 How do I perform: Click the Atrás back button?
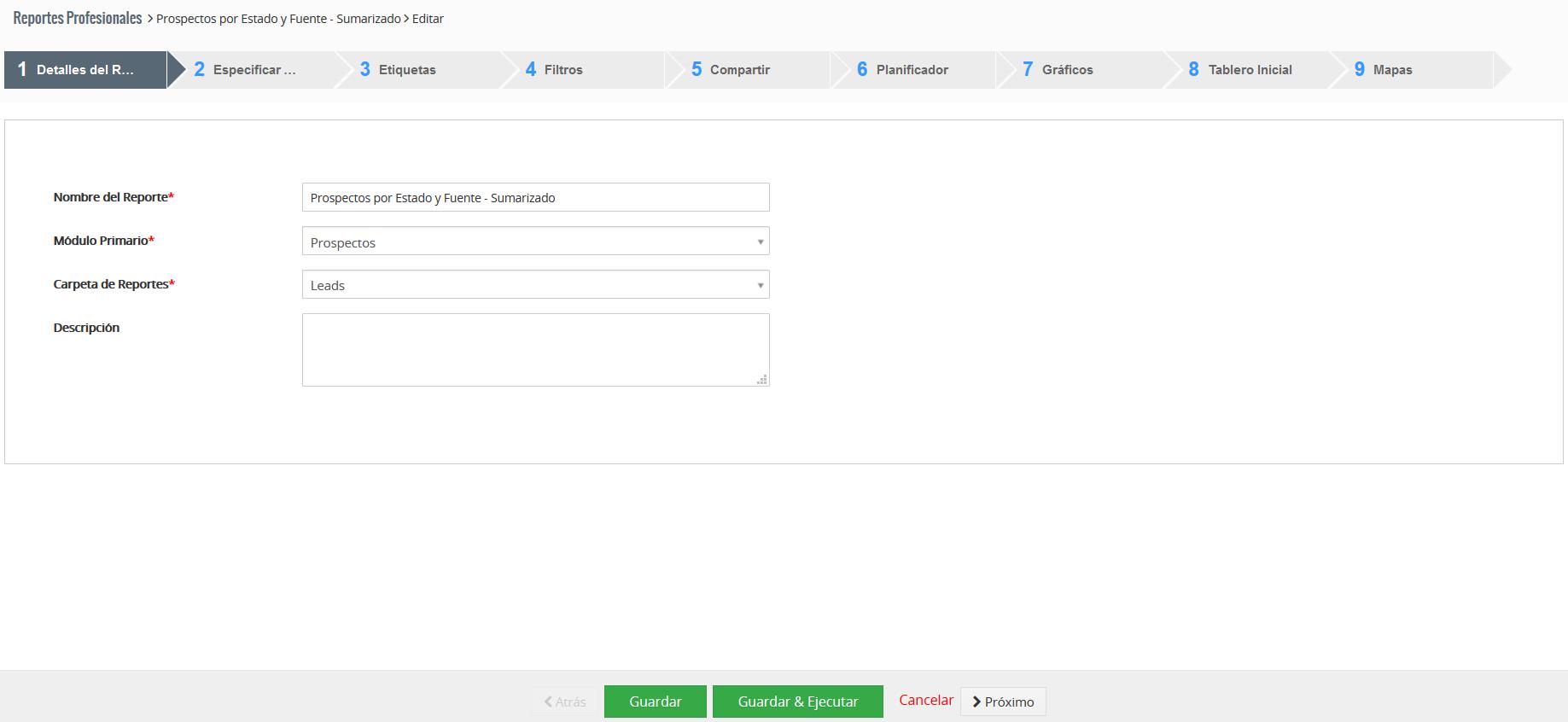click(565, 702)
